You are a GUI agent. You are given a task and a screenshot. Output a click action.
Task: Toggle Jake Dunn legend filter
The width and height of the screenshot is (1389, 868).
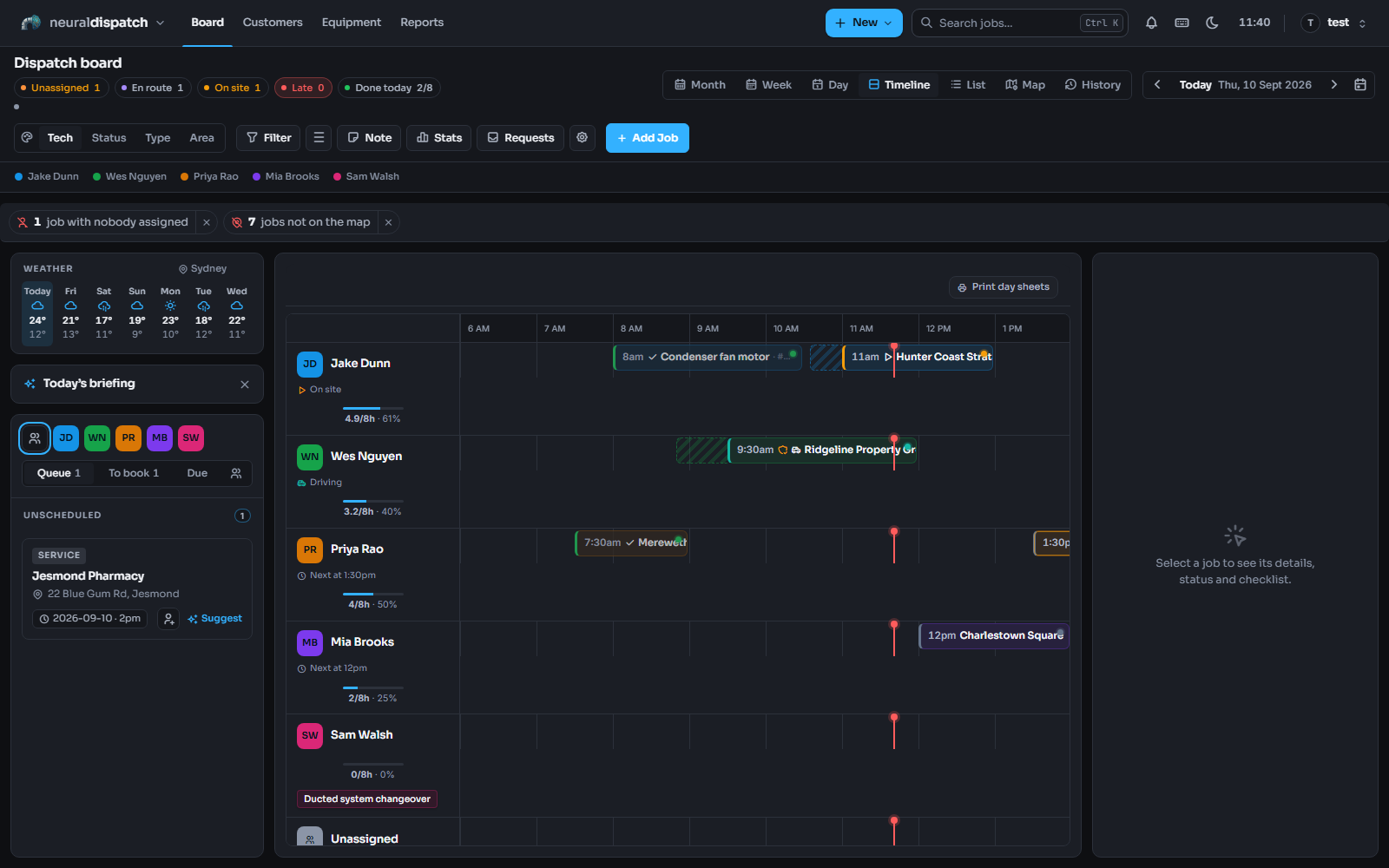pos(47,176)
